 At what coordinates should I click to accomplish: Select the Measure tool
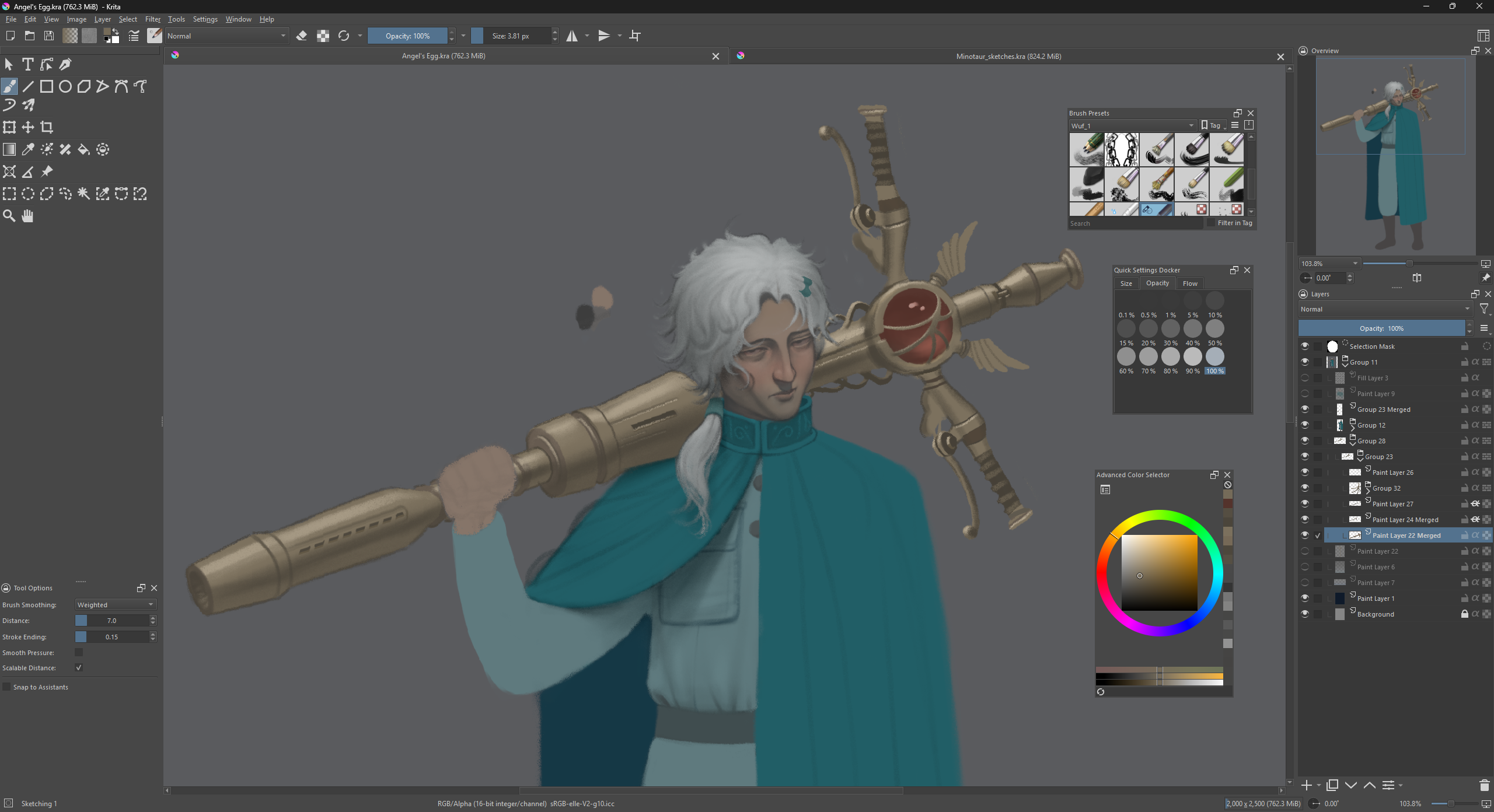tap(28, 171)
